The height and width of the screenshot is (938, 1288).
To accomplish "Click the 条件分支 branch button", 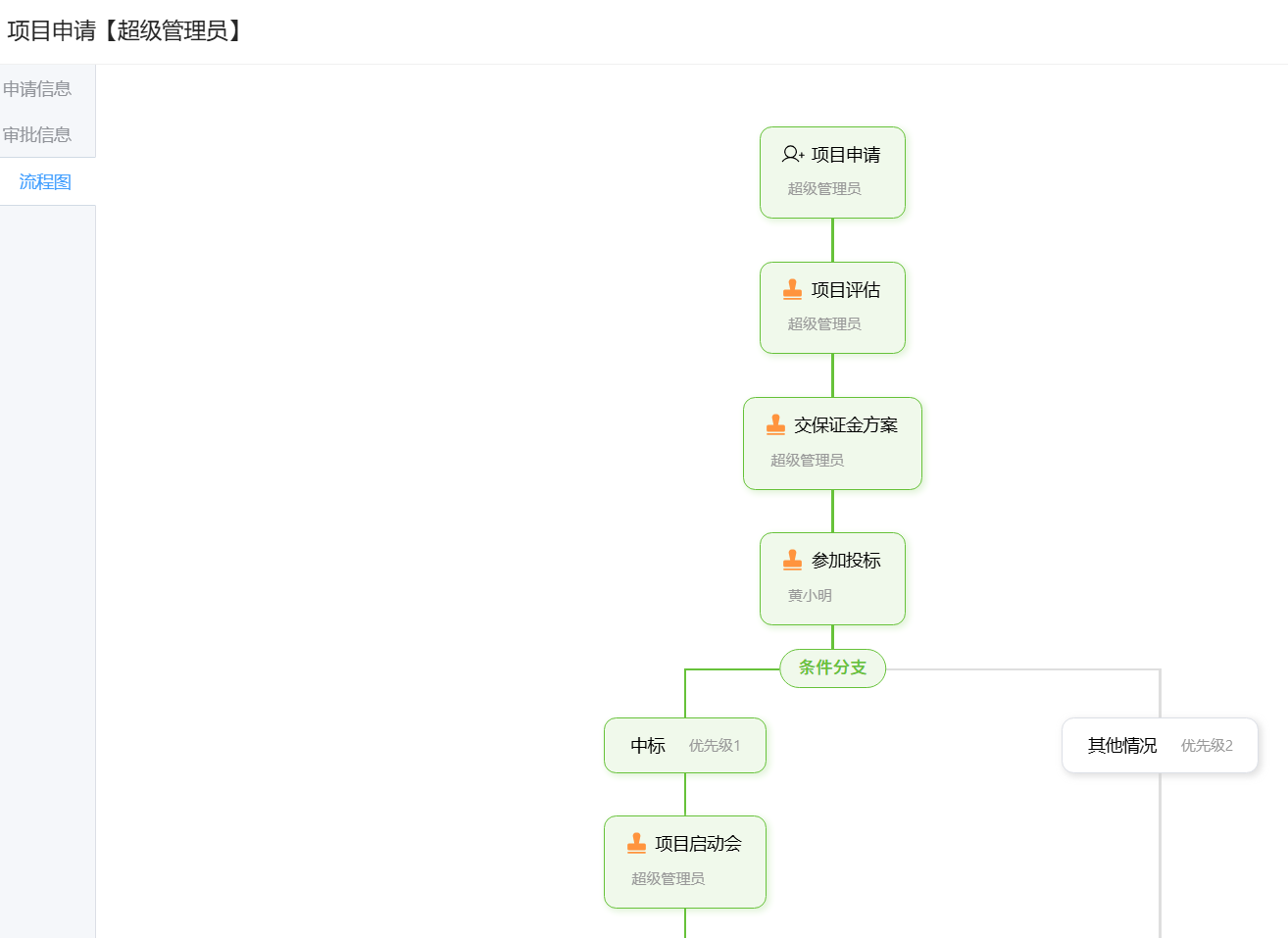I will point(832,668).
